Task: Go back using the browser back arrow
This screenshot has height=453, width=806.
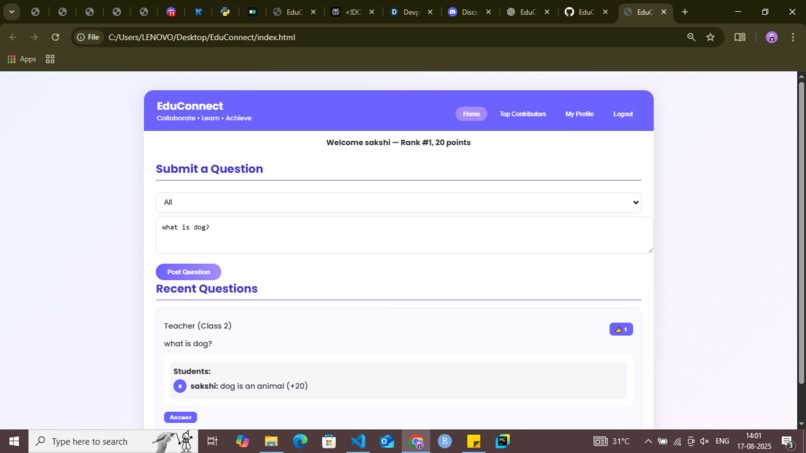Action: tap(13, 37)
